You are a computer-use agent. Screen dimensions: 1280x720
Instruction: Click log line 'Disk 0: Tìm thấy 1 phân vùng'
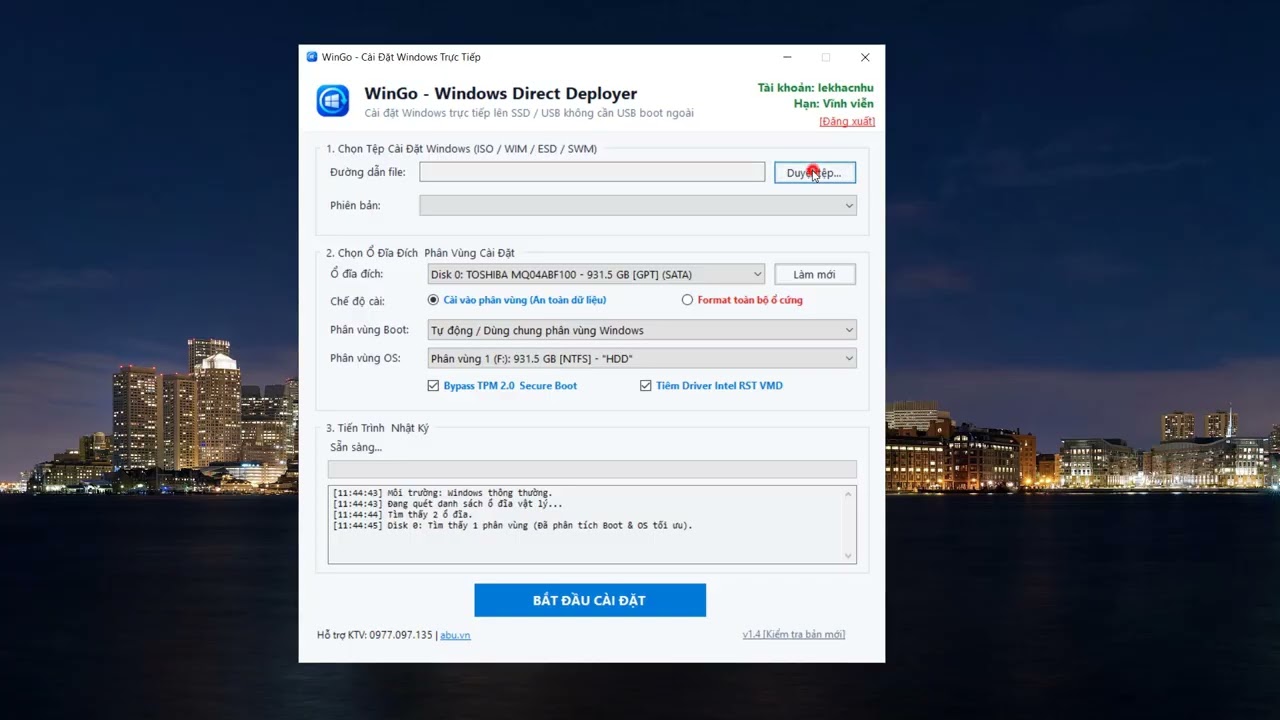point(512,526)
